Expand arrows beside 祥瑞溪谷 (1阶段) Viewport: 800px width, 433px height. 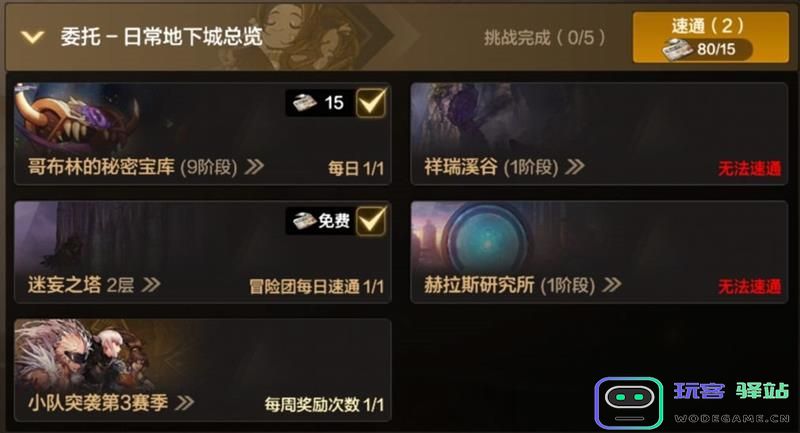pyautogui.click(x=575, y=166)
